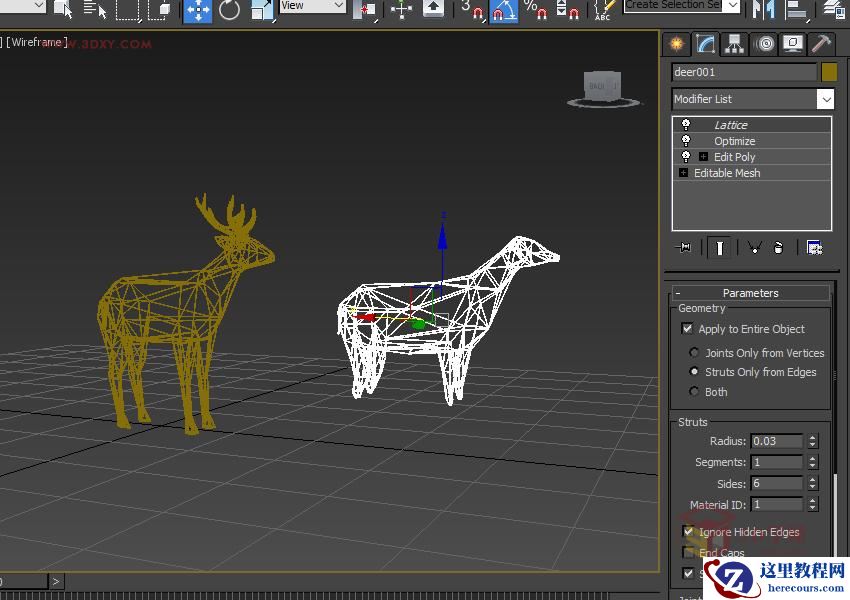Toggle Lattice modifier lightbulb visibility
This screenshot has width=850, height=600.
tap(685, 125)
